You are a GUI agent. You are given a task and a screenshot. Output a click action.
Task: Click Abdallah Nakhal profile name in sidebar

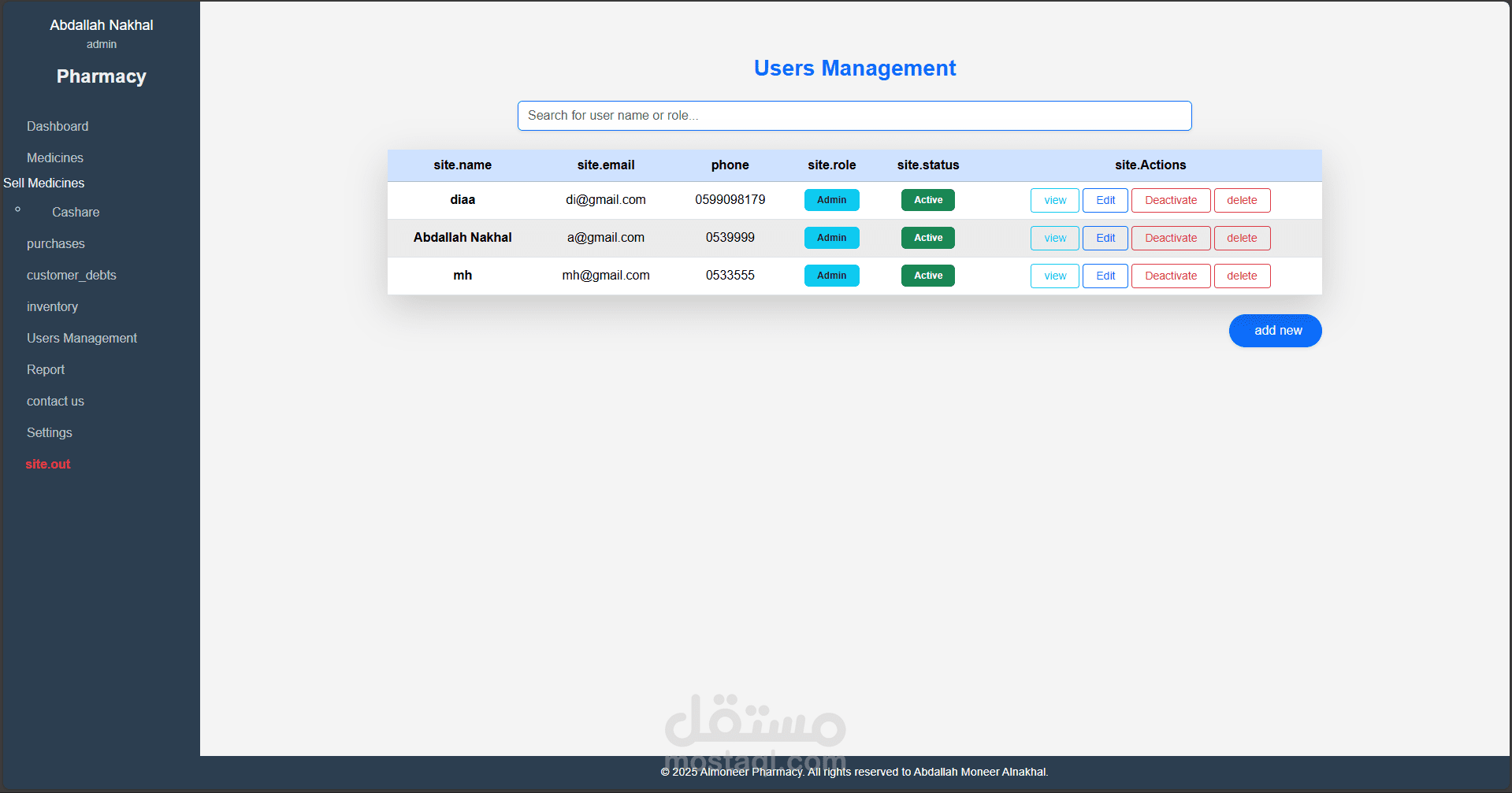[102, 25]
